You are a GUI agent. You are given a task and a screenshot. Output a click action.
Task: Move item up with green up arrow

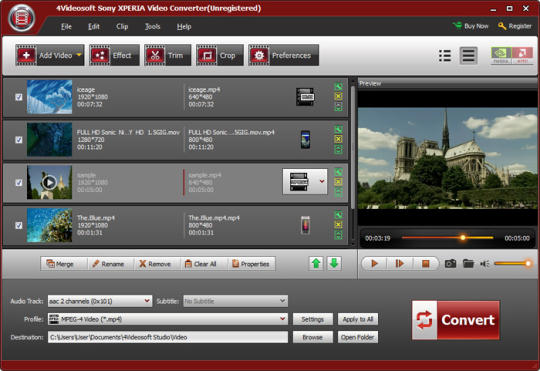(x=316, y=264)
